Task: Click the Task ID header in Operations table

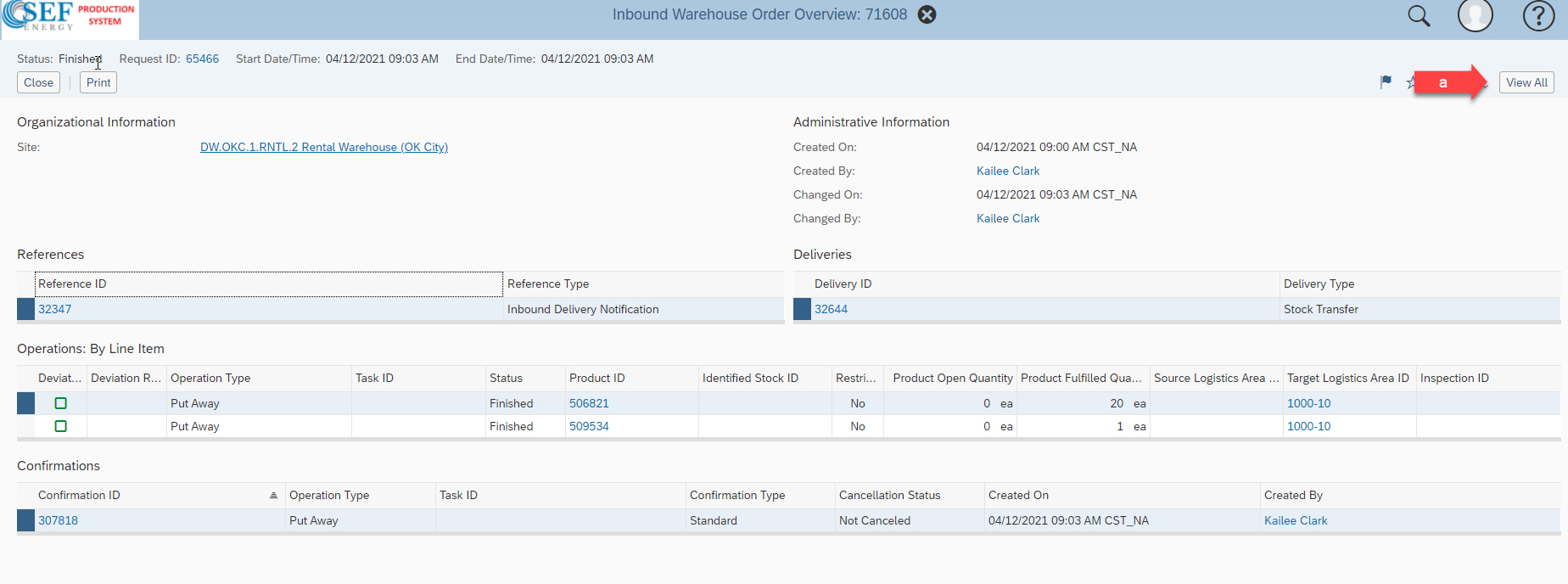Action: point(418,378)
